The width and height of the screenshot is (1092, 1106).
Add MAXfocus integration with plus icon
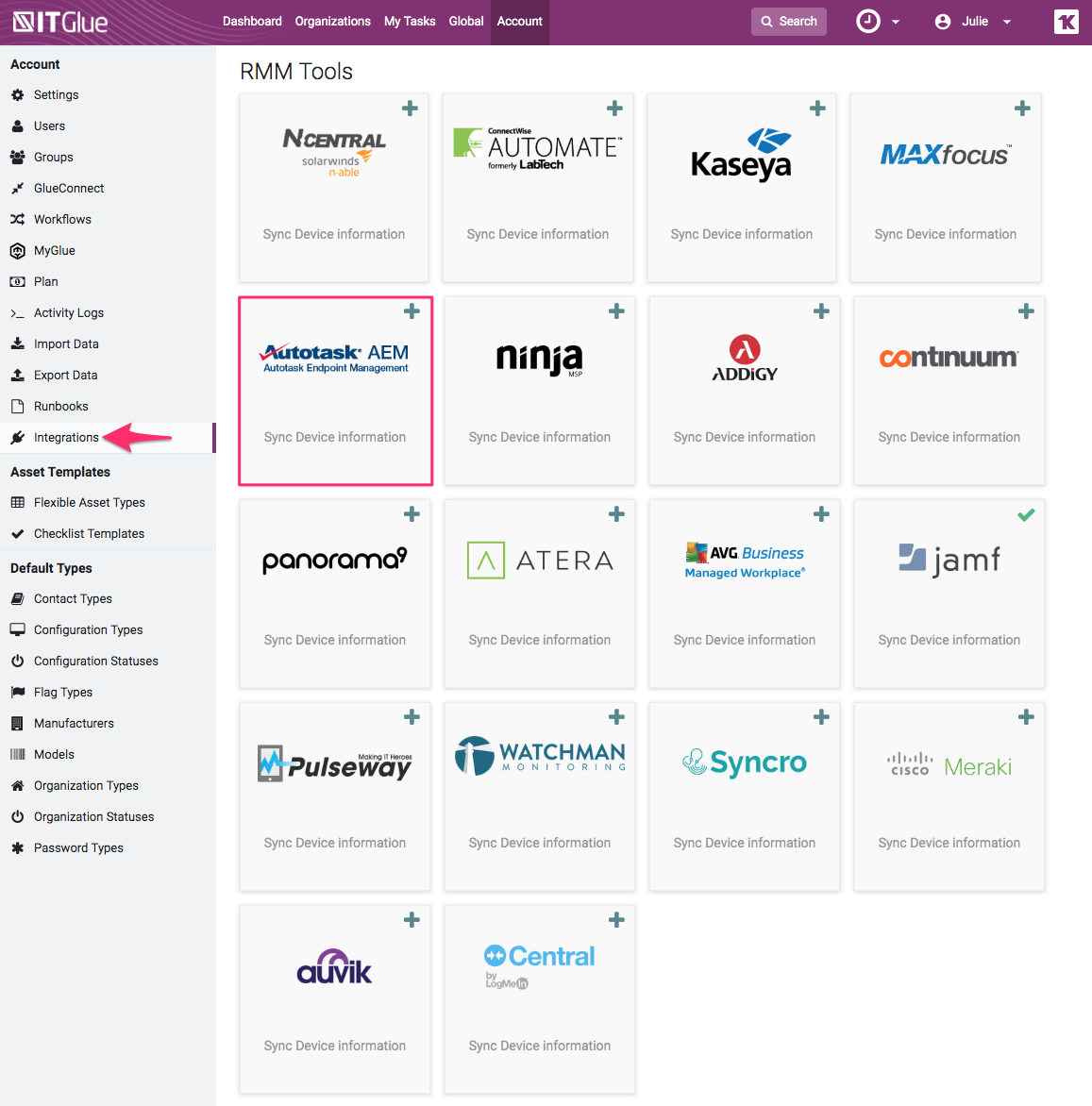pyautogui.click(x=1022, y=109)
